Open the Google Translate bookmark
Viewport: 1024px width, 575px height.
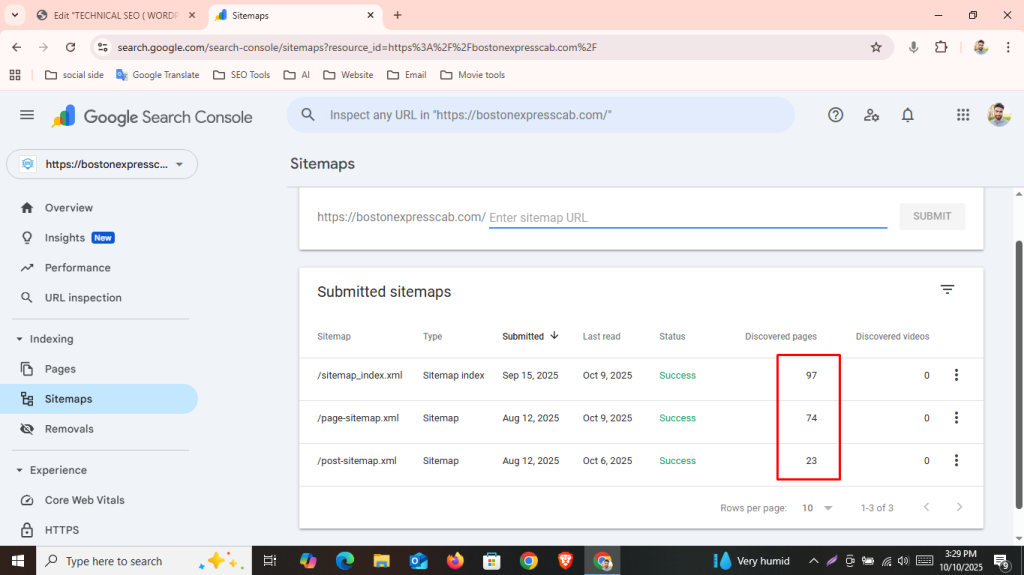(157, 75)
